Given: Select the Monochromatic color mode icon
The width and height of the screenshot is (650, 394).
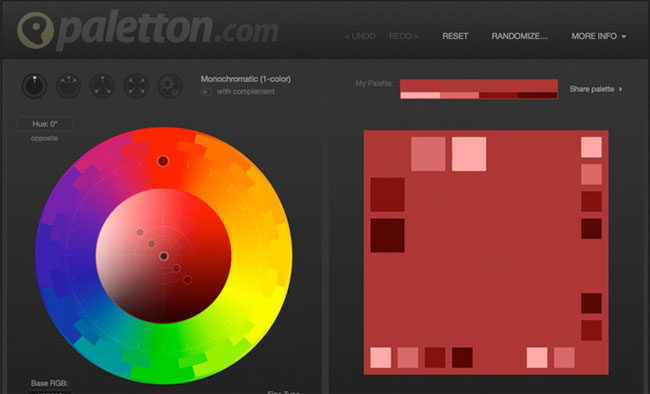Looking at the screenshot, I should coord(34,86).
